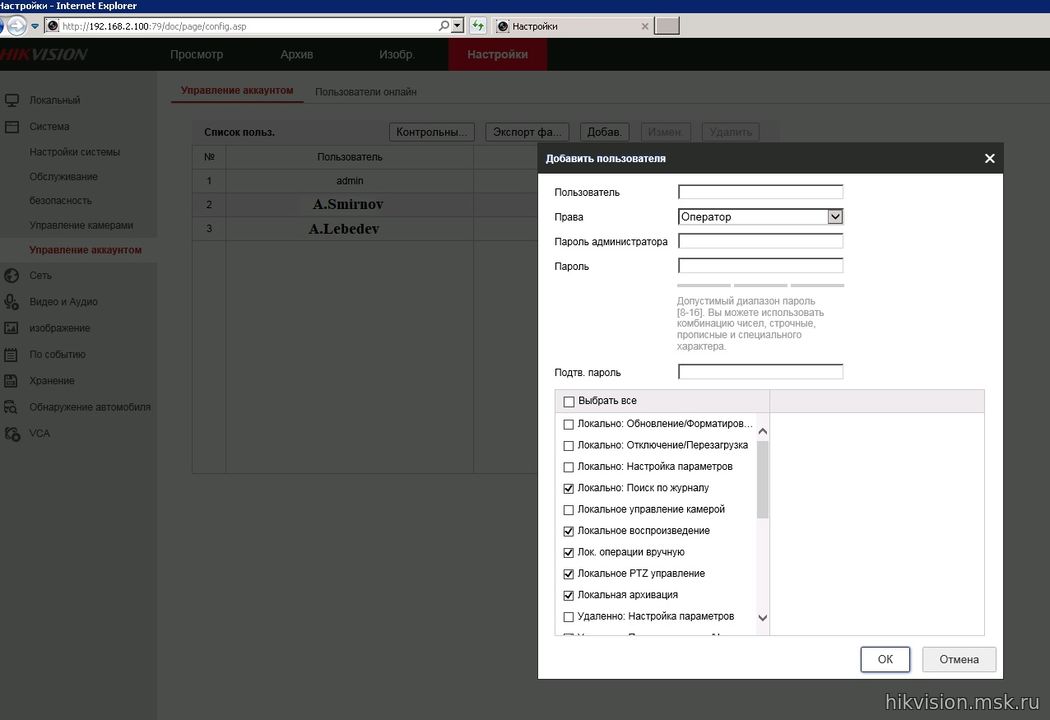This screenshot has width=1050, height=720.
Task: Open Обслуживание in sidebar
Action: point(64,177)
